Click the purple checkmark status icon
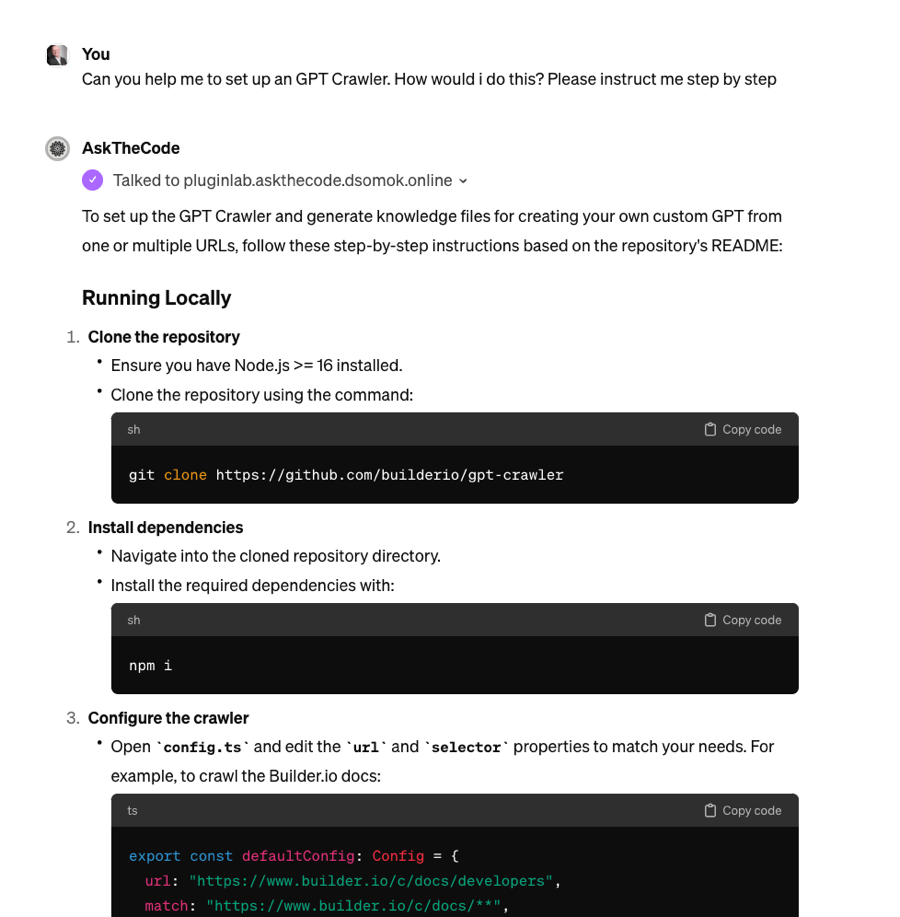This screenshot has width=900, height=917. click(92, 180)
